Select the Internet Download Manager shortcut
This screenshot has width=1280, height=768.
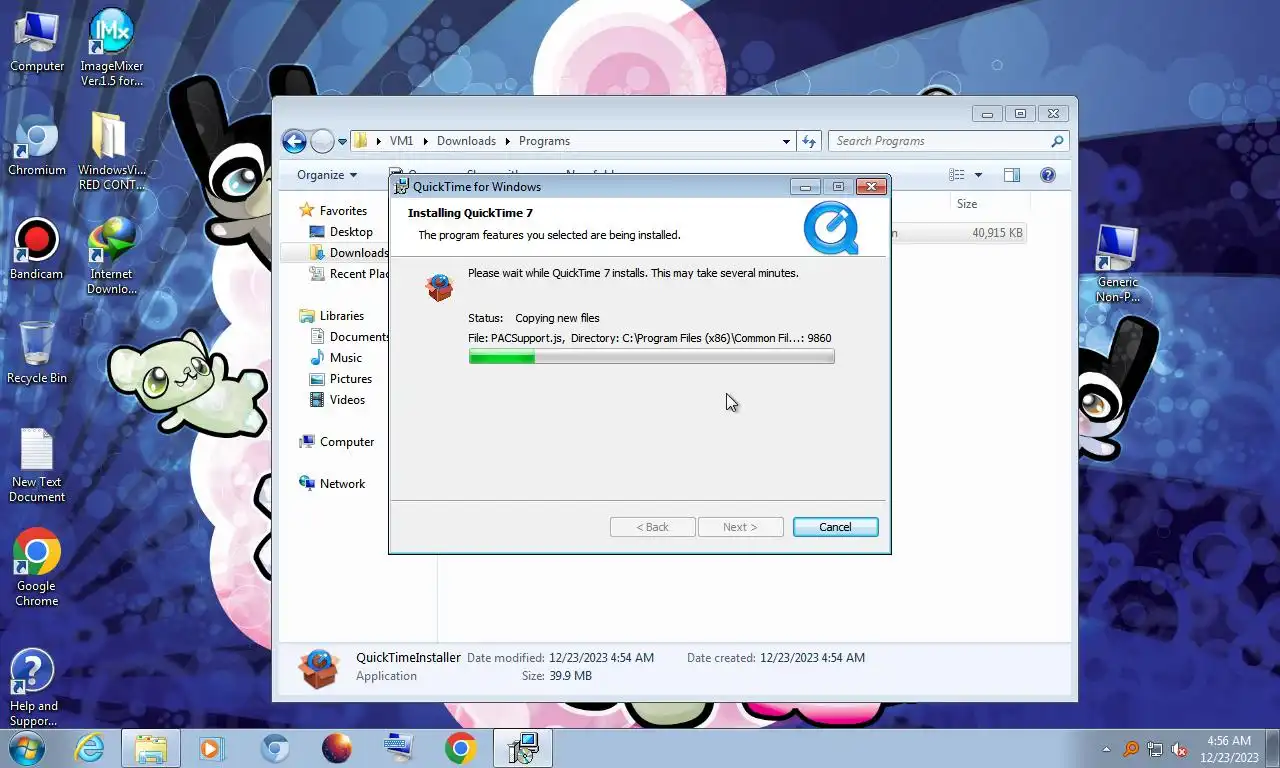(x=111, y=256)
